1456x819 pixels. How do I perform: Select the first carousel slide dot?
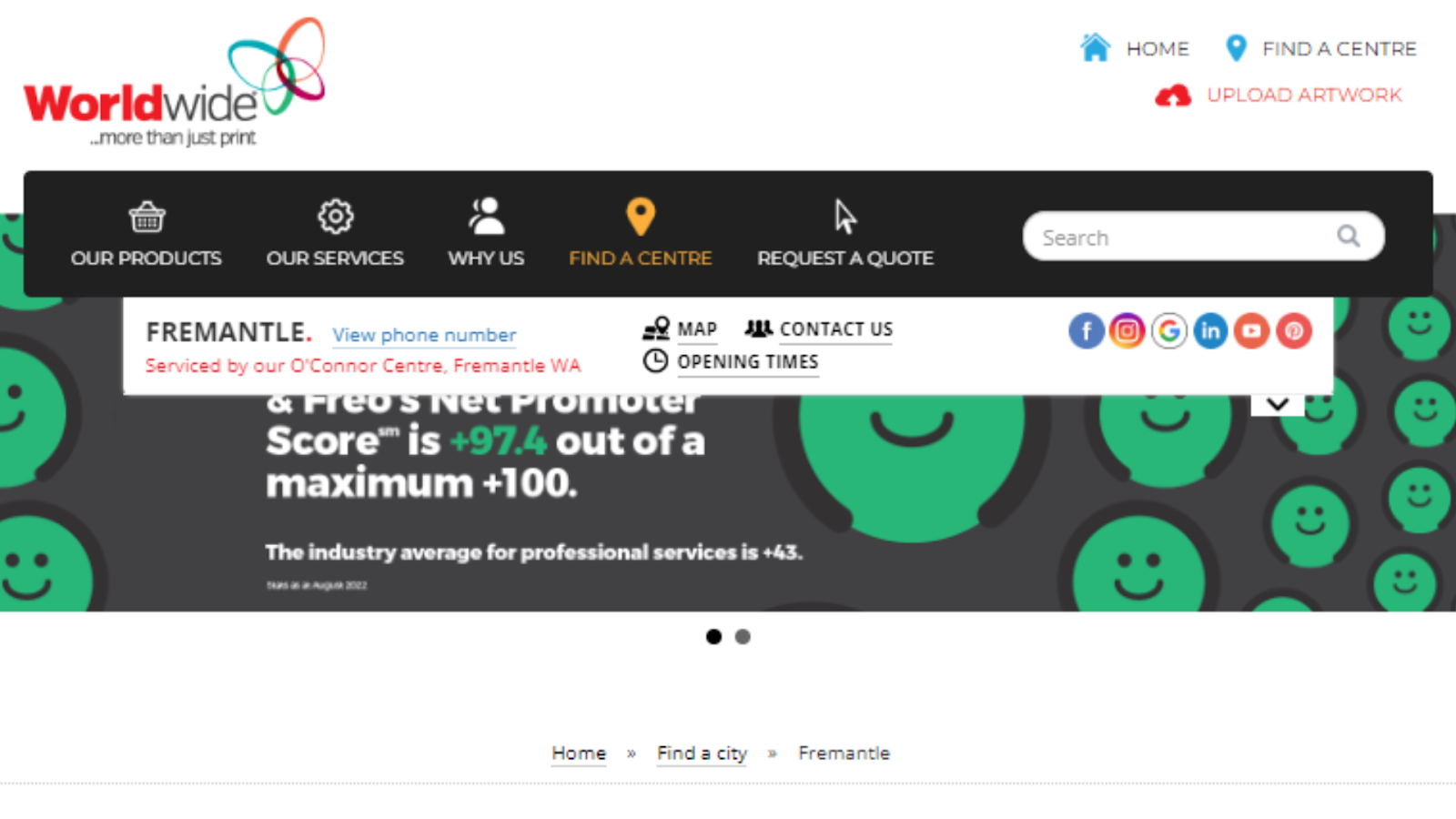point(713,637)
